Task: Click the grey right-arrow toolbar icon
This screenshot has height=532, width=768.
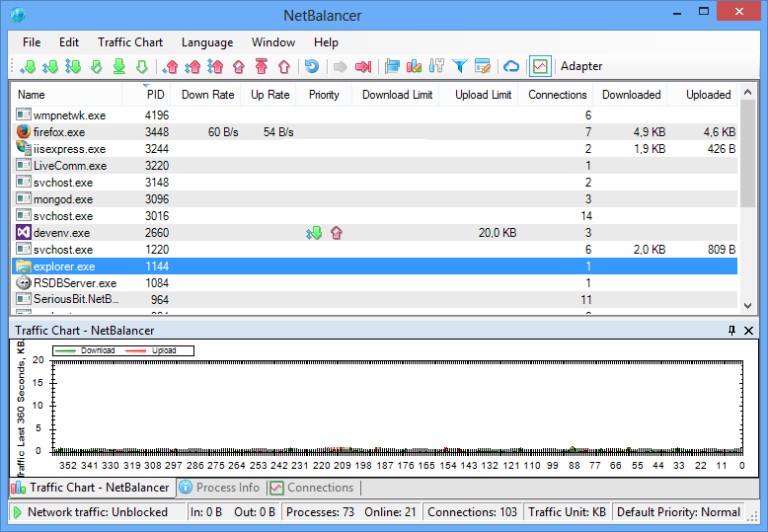Action: pyautogui.click(x=340, y=66)
